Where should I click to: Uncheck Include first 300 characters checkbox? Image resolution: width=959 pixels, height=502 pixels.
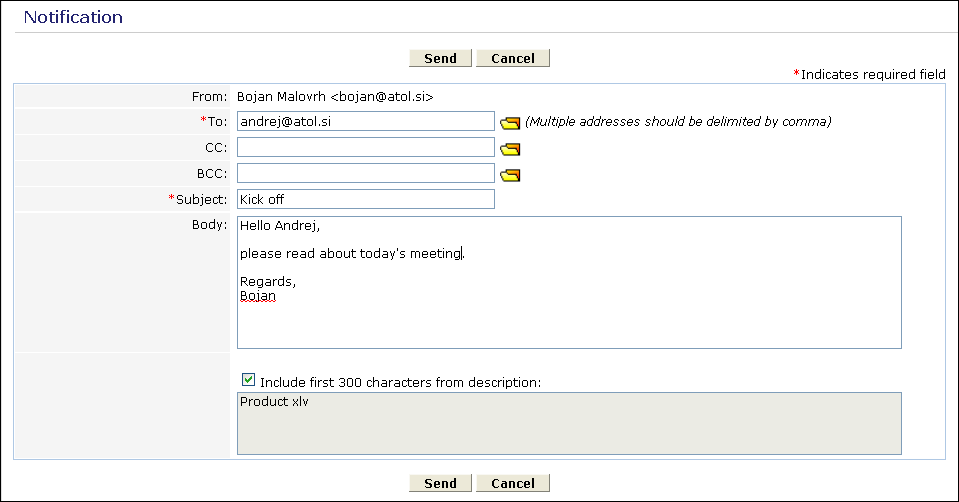pos(248,380)
